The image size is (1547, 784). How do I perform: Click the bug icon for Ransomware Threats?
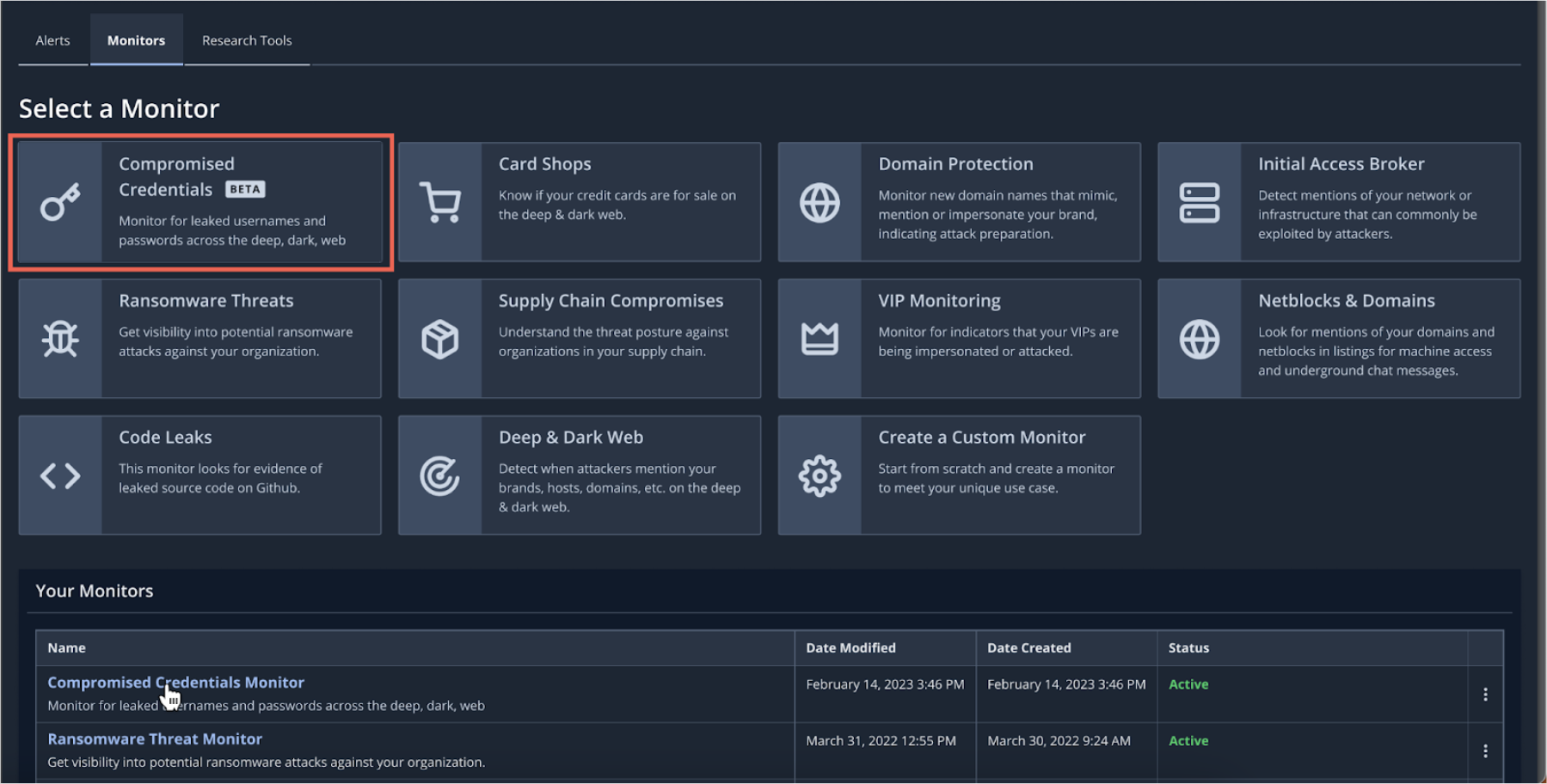pyautogui.click(x=60, y=339)
